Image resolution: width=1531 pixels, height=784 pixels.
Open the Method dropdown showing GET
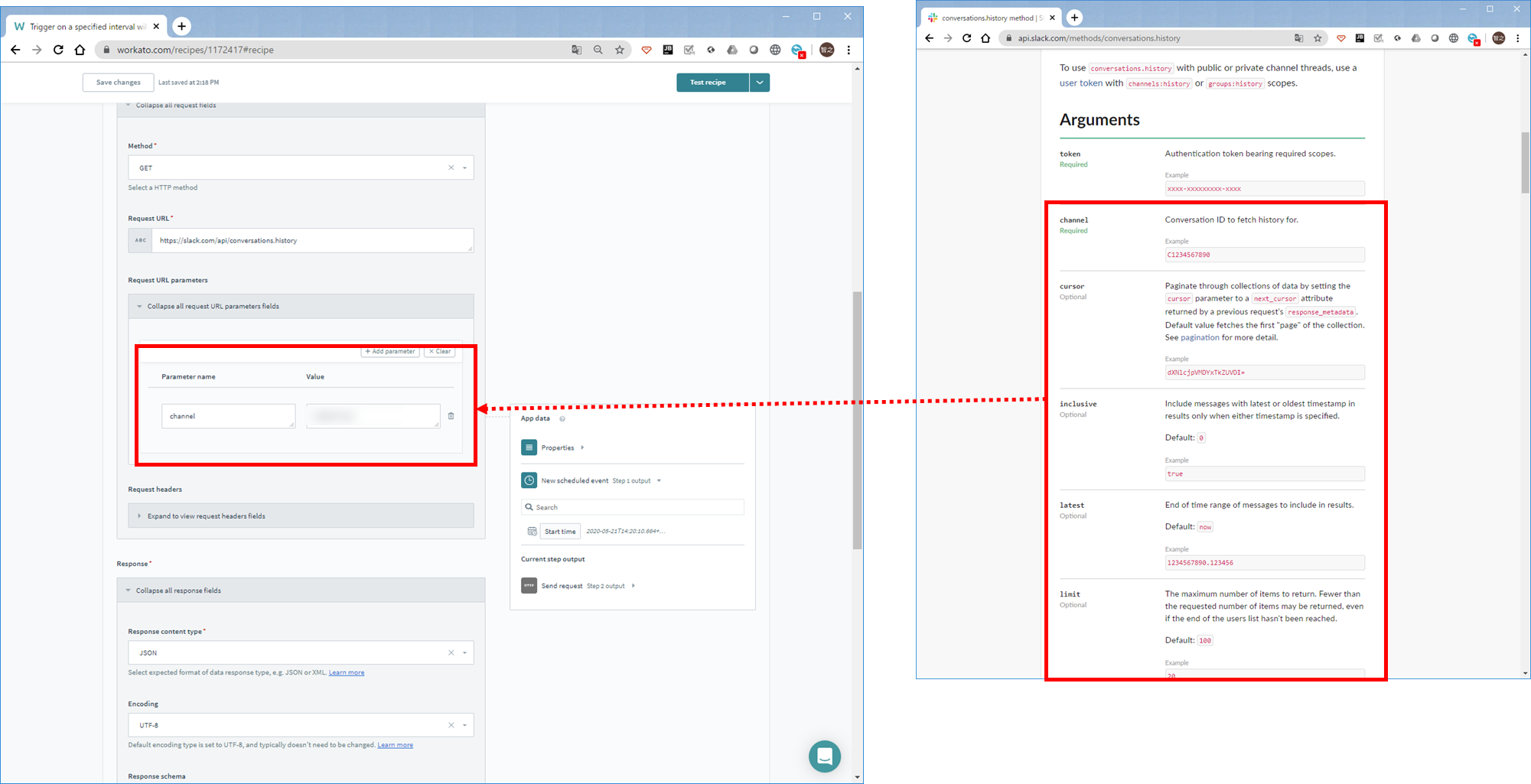(301, 168)
